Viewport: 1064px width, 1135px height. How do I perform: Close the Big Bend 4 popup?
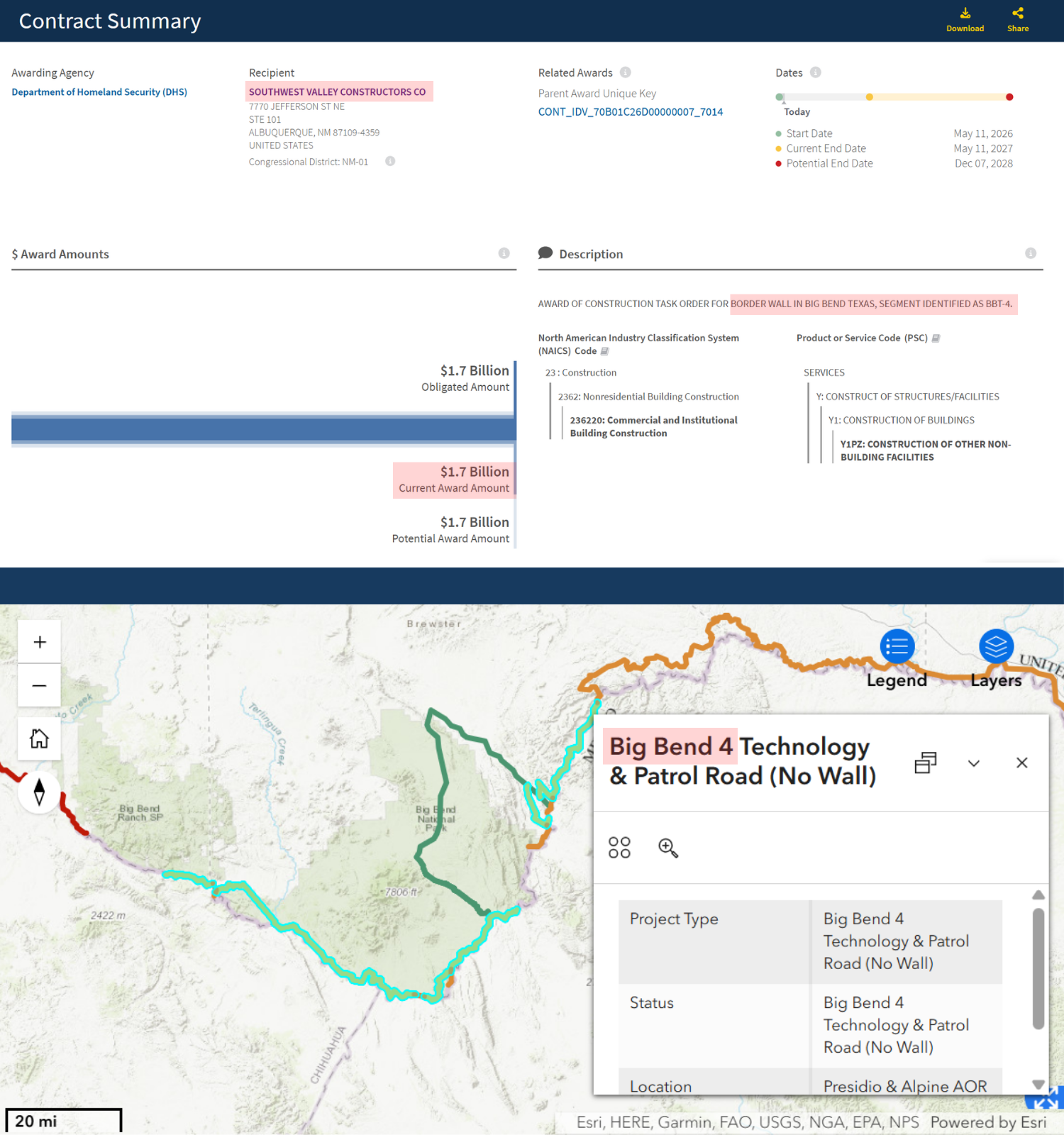coord(1022,763)
